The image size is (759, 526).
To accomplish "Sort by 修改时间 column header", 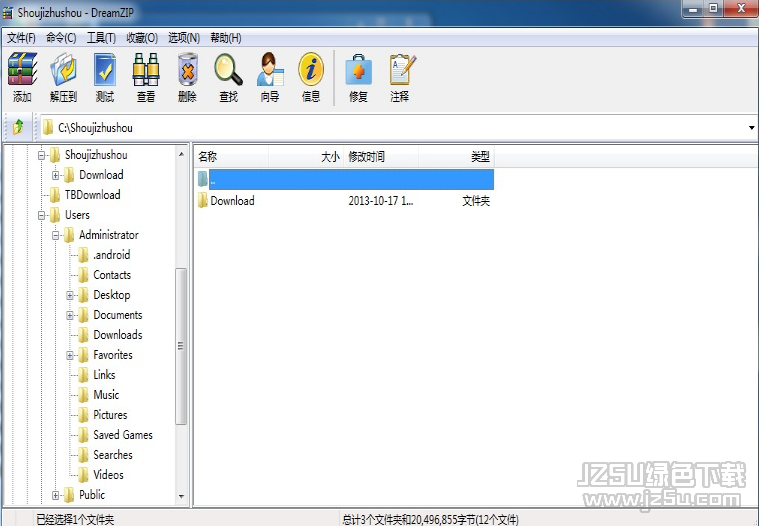I will click(x=381, y=156).
